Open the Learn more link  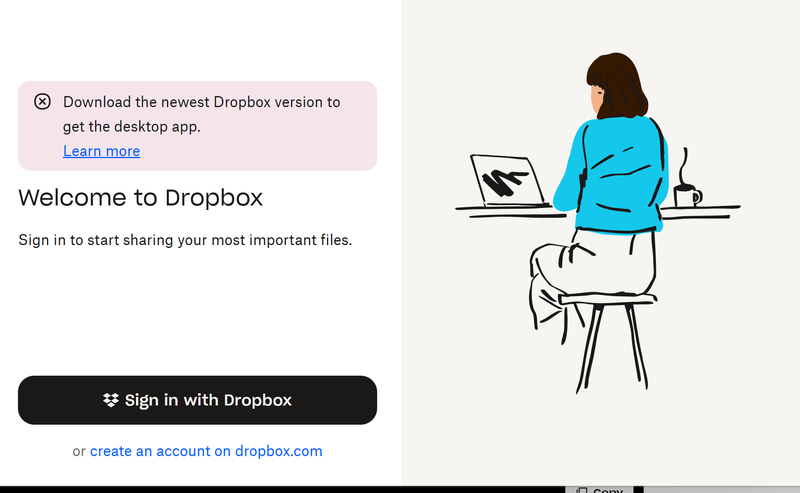point(102,151)
